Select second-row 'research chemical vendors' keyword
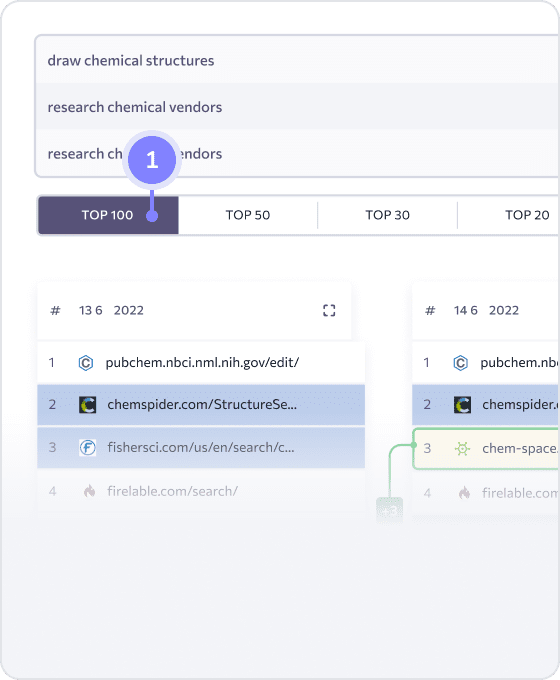 click(x=134, y=107)
